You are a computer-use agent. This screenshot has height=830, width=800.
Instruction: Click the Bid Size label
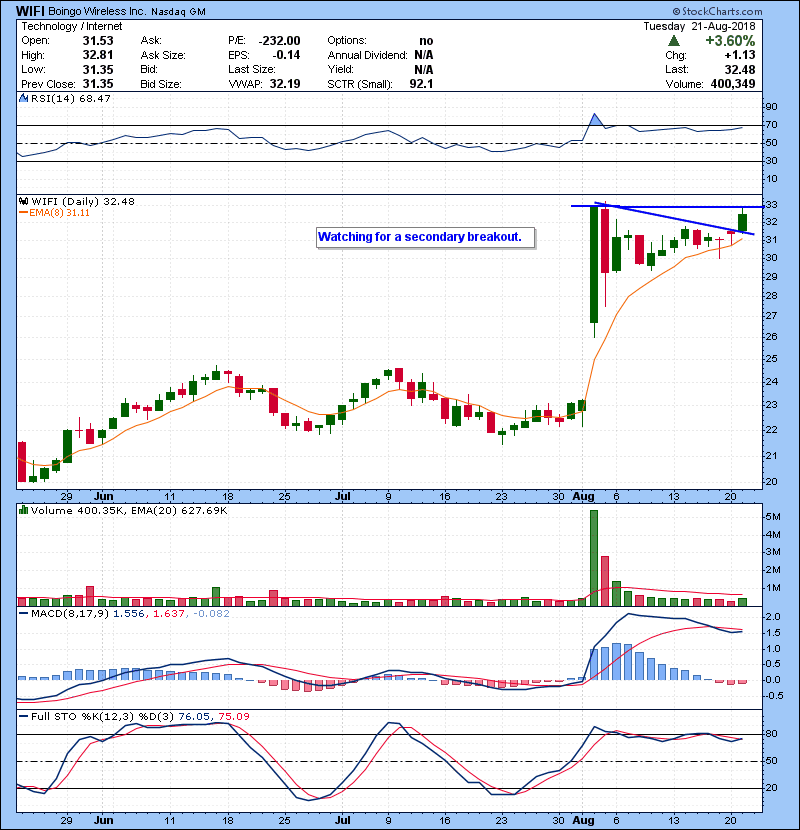tap(161, 84)
